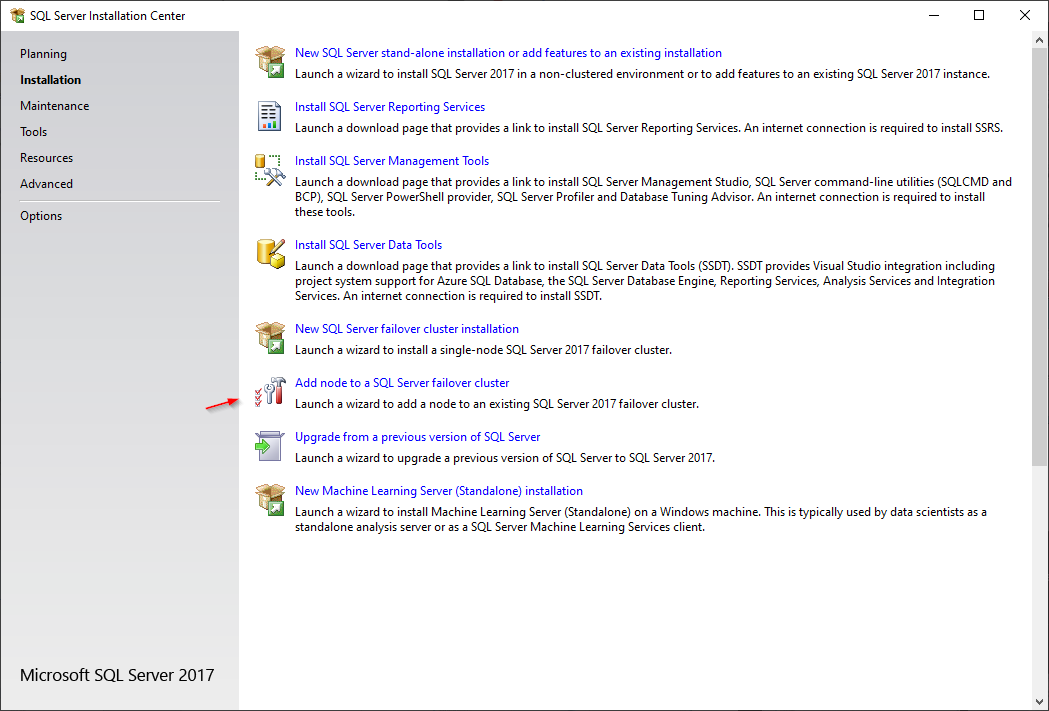Launch New Machine Learning Server (Standalone) installation
Screen dimensions: 1049x711
(x=439, y=491)
